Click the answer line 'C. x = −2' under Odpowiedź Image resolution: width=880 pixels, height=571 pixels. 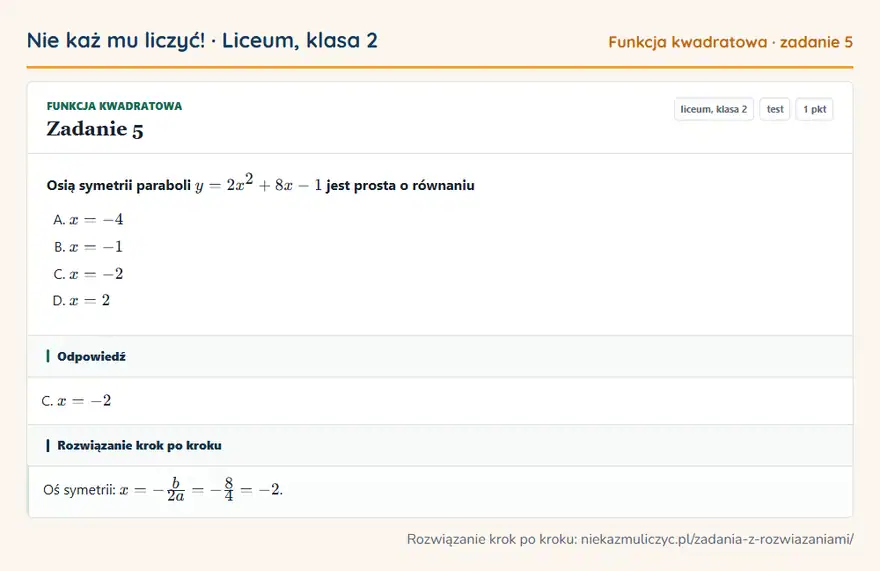pos(76,401)
